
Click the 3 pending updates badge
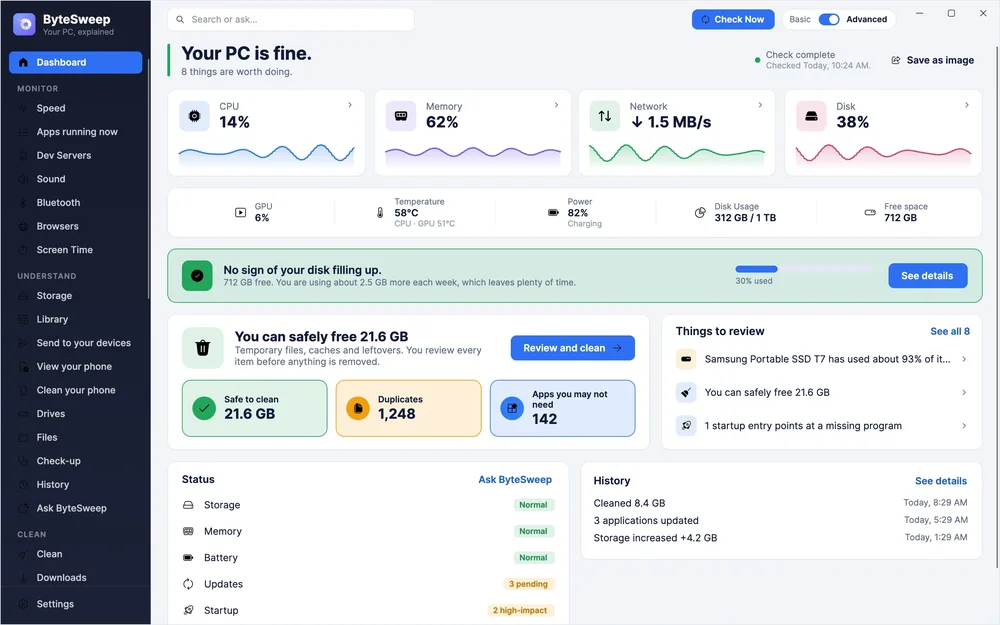[x=528, y=584]
